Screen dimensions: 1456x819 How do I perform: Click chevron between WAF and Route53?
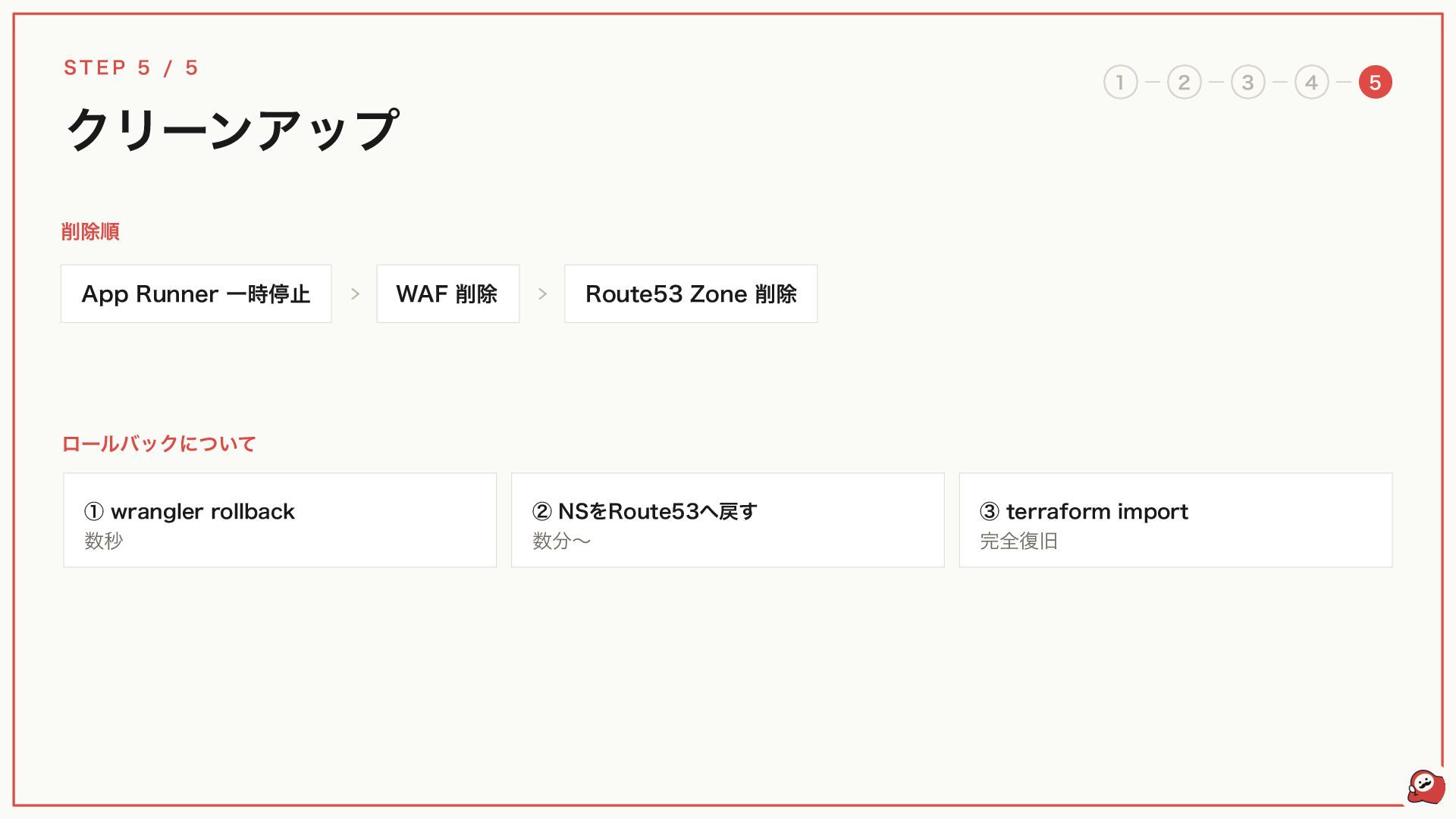coord(542,293)
